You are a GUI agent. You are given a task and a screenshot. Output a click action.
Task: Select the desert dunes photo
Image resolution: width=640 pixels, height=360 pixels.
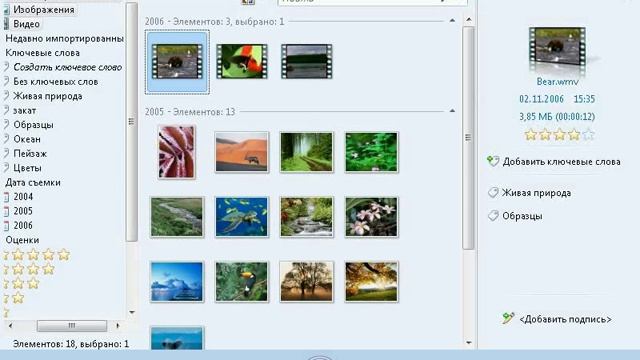click(x=242, y=152)
